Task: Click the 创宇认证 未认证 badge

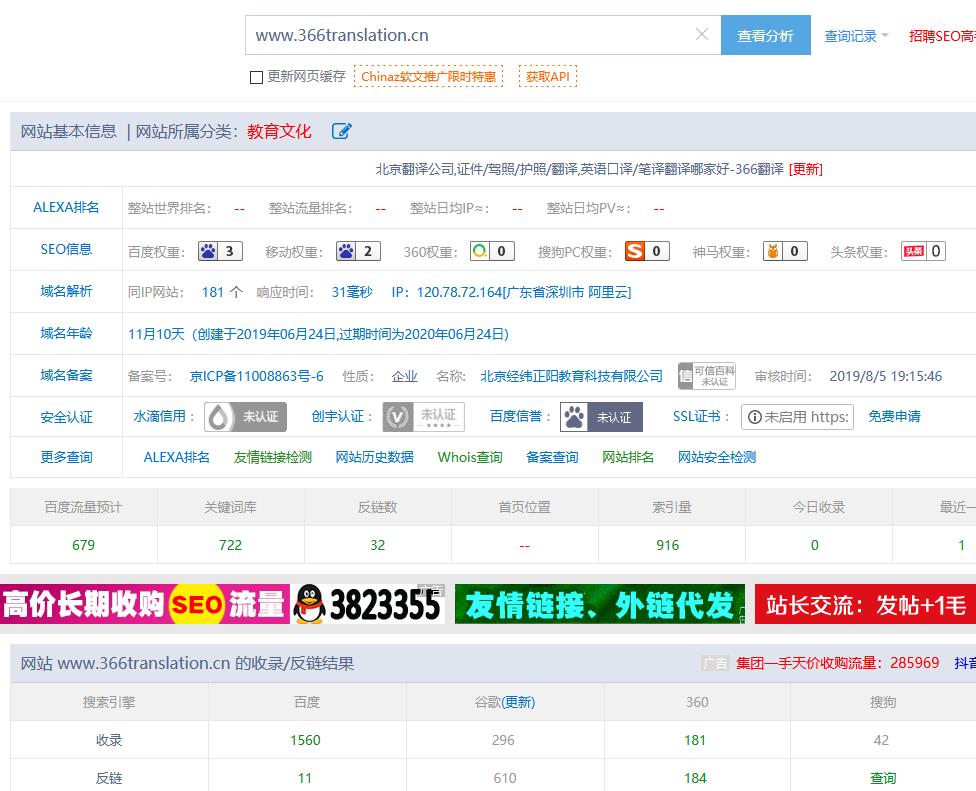Action: click(x=423, y=417)
